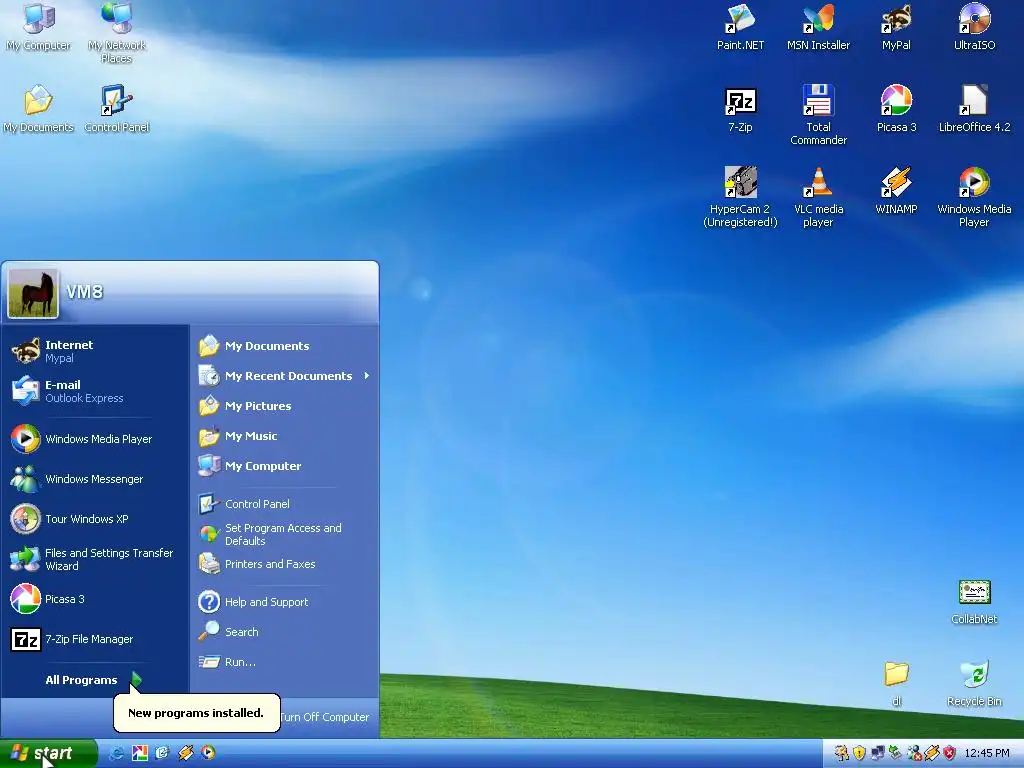Click Winamp icon in Quick Launch bar
The width and height of the screenshot is (1024, 768).
pos(185,753)
